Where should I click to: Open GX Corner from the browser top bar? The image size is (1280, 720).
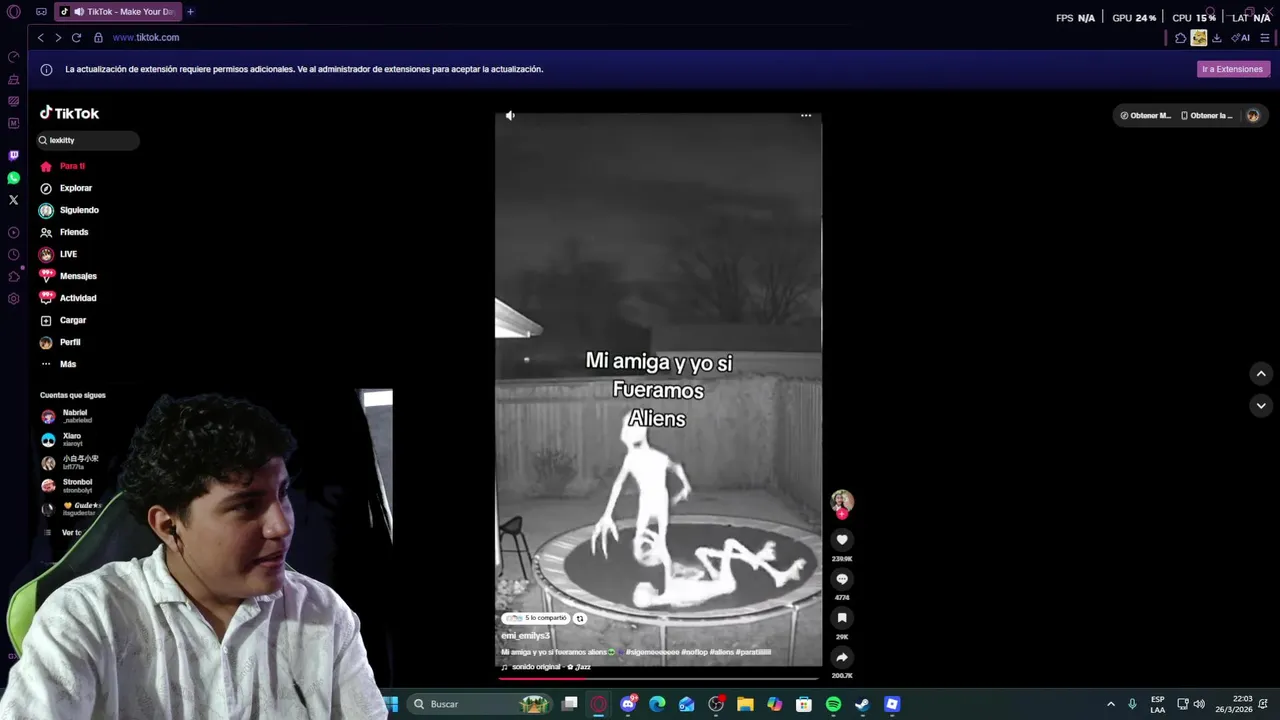tap(41, 12)
